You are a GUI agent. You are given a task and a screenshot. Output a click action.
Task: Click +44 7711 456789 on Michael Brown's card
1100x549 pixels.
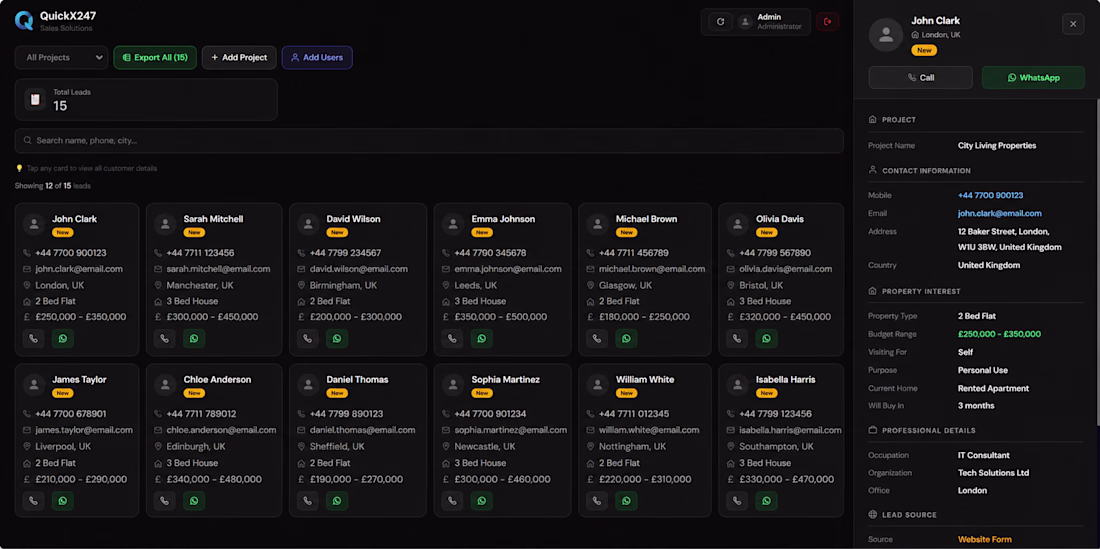(x=633, y=253)
